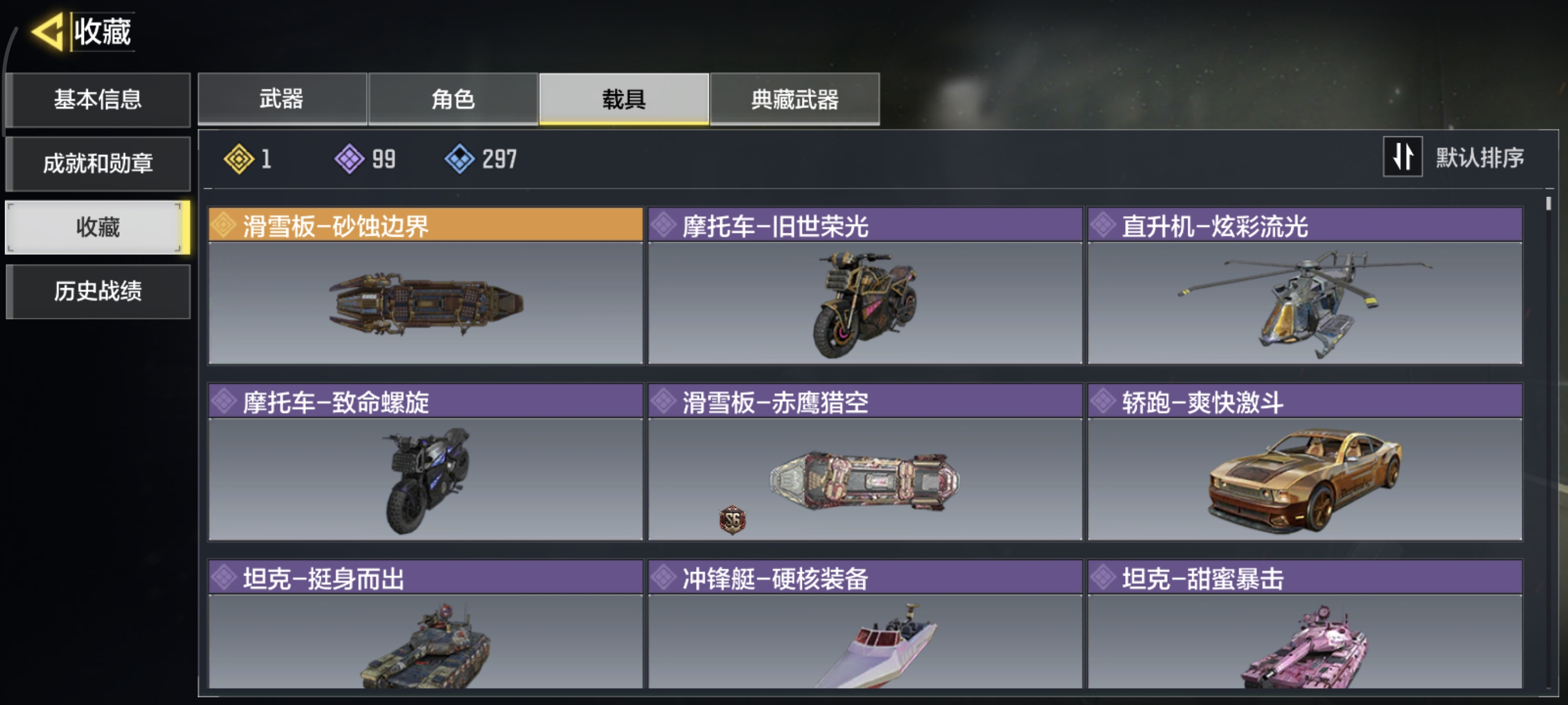
Task: Switch to the 角色 tab
Action: [453, 99]
